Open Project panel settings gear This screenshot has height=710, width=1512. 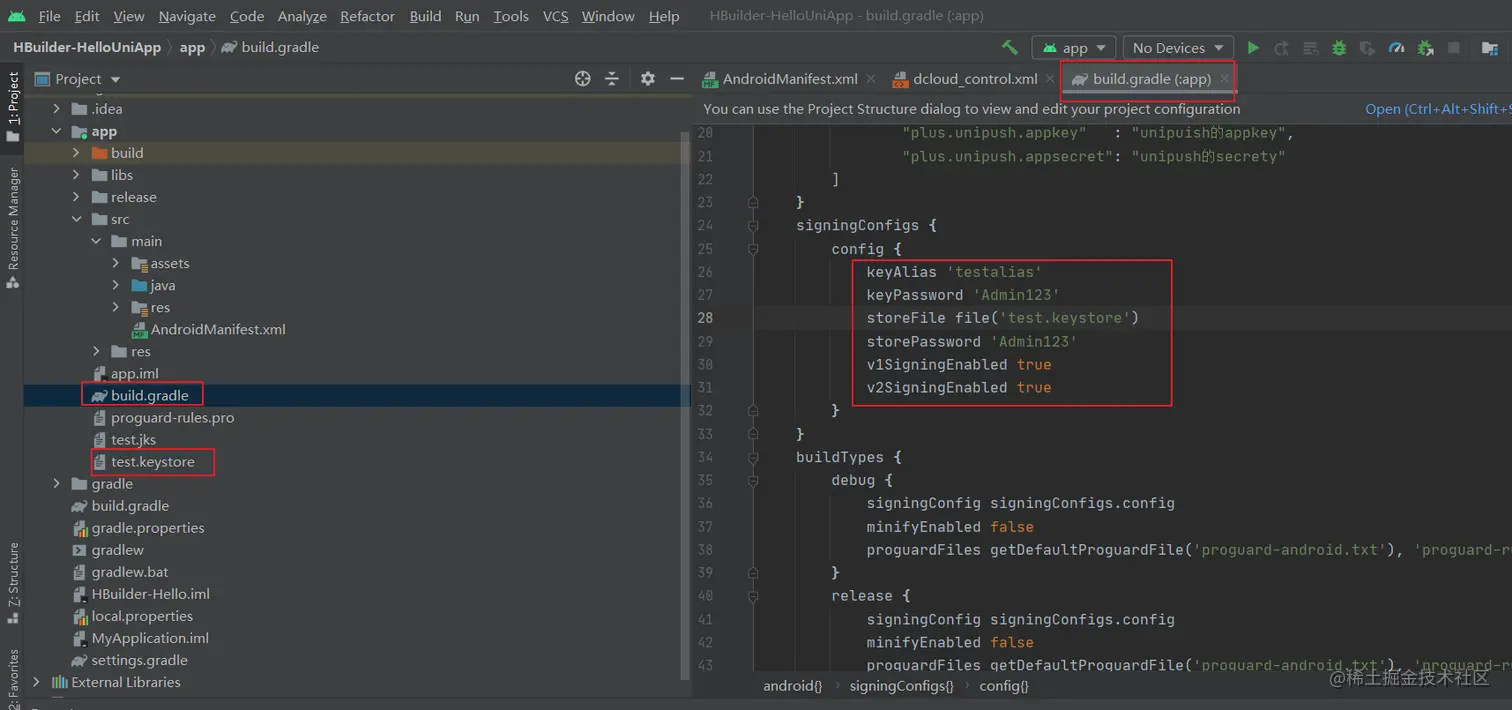pyautogui.click(x=648, y=78)
